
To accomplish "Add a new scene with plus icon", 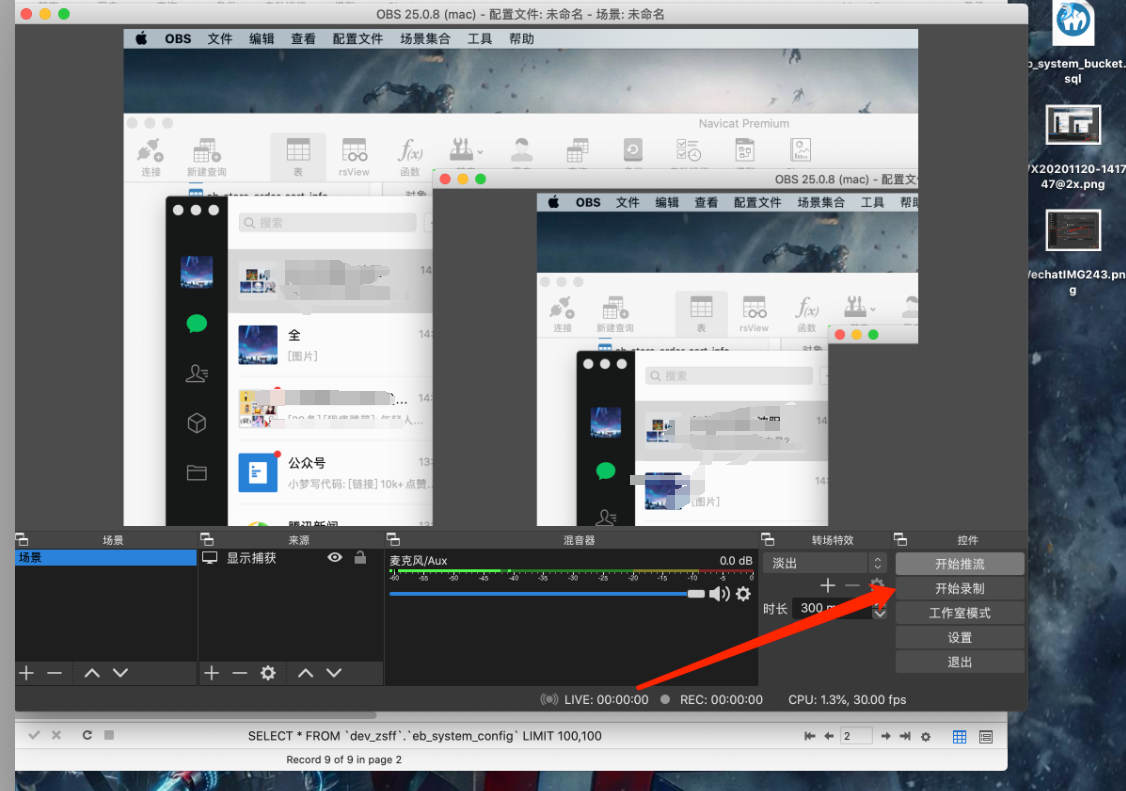I will 27,673.
